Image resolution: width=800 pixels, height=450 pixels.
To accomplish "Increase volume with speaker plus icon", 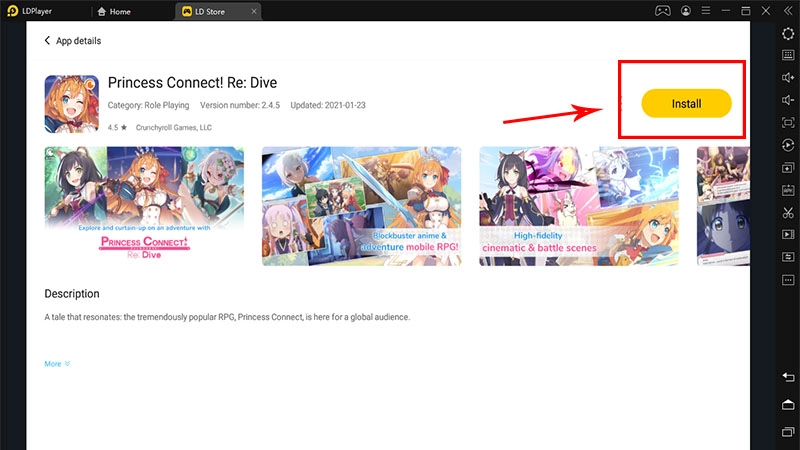I will (x=788, y=78).
